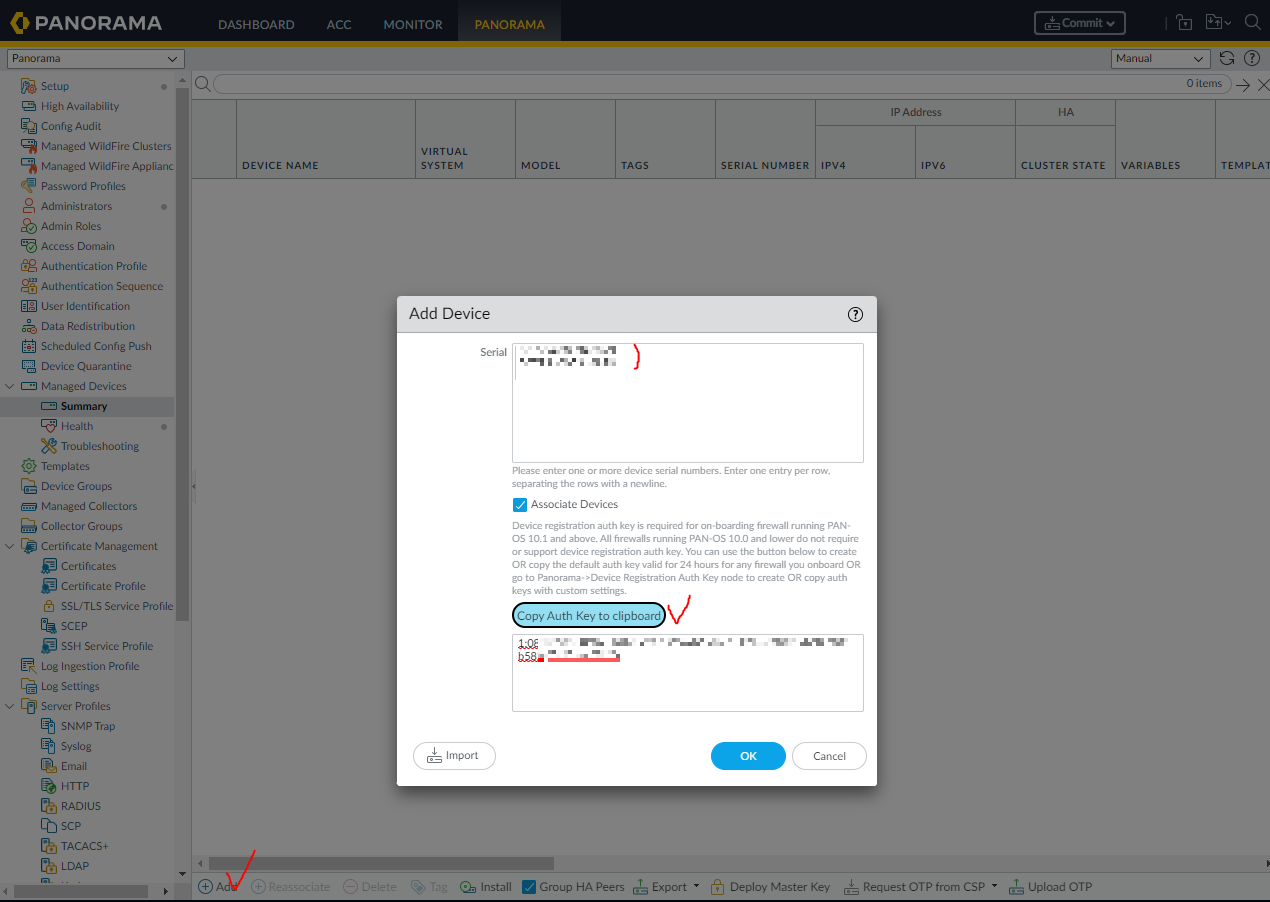Open RADIUS server profile
Viewport: 1270px width, 902px height.
point(81,806)
